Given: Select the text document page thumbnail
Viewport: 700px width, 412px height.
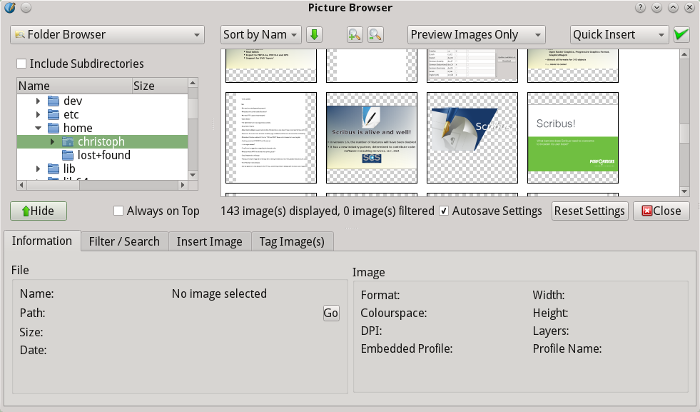Looking at the screenshot, I should pyautogui.click(x=271, y=138).
